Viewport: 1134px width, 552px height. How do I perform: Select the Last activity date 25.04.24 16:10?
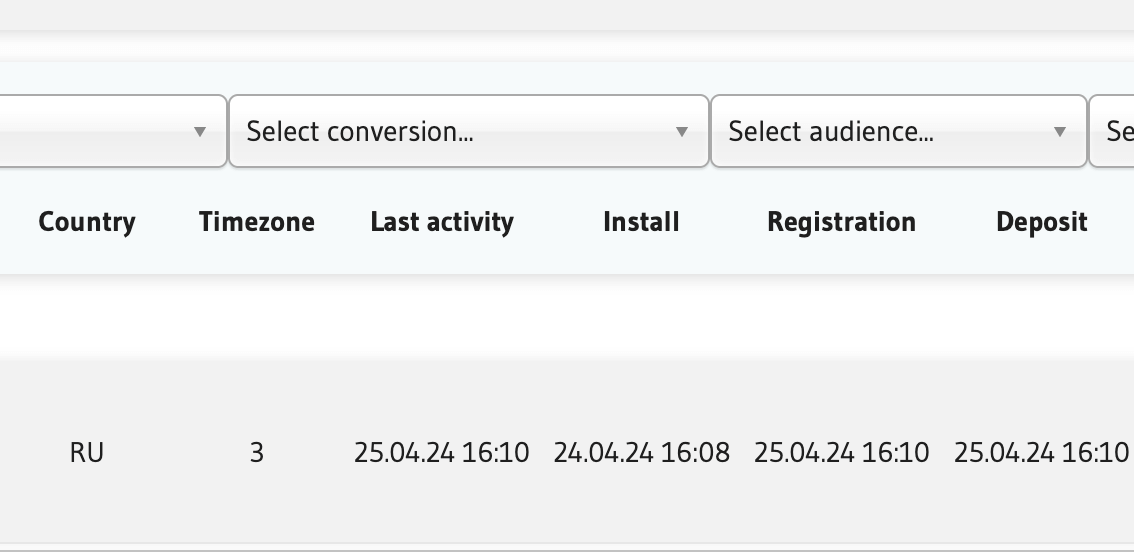point(442,453)
